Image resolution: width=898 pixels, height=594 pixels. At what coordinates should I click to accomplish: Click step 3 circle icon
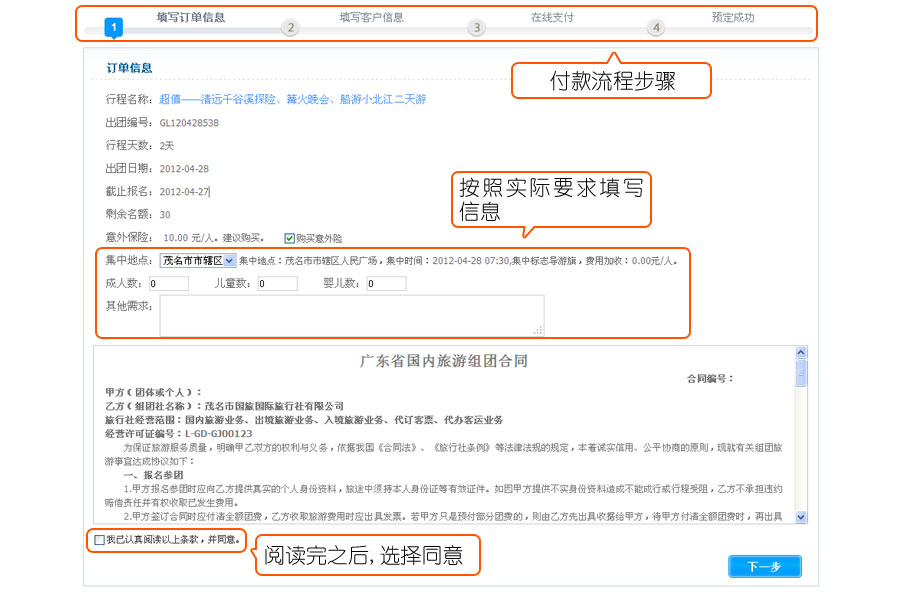pos(477,28)
